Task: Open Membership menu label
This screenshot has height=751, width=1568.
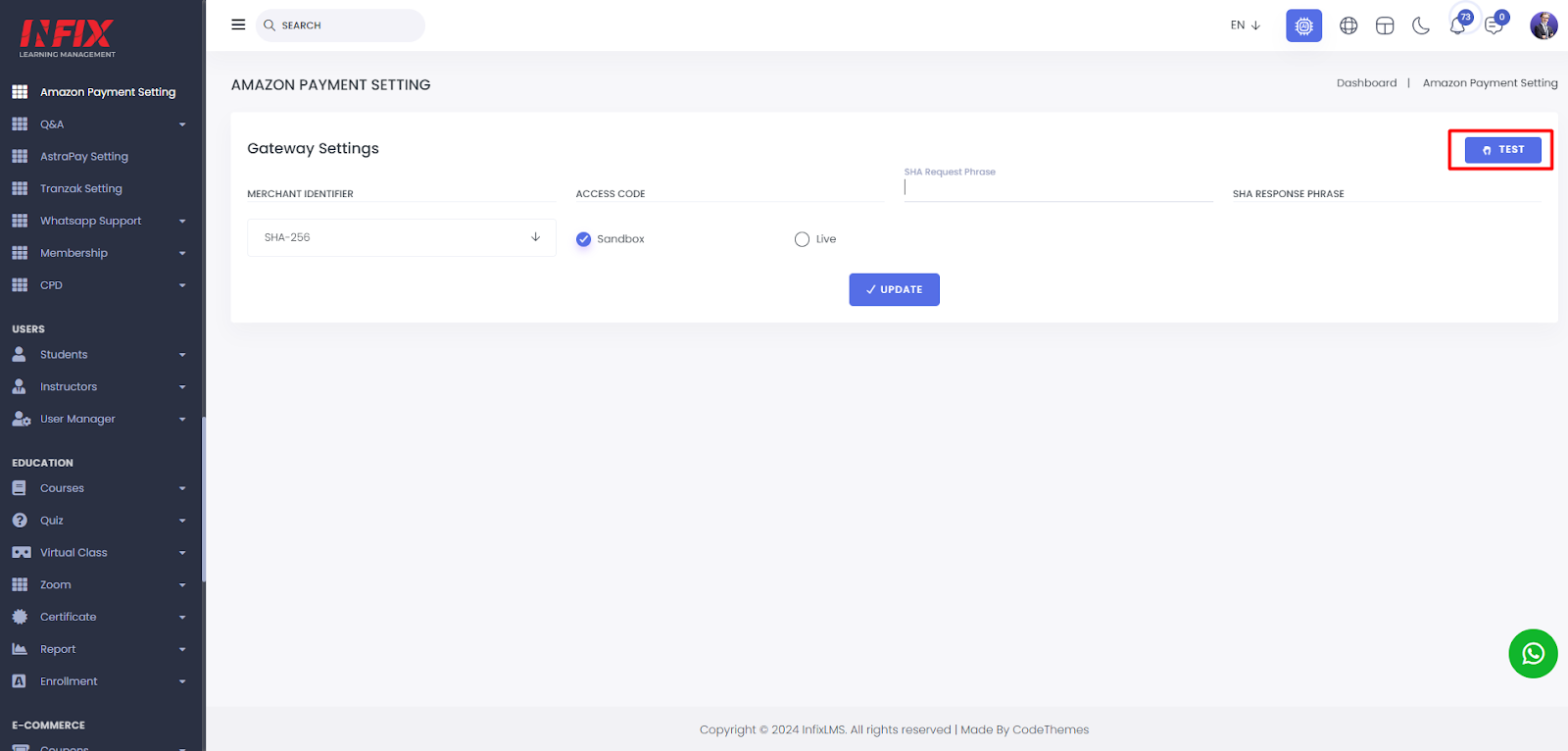Action: (x=73, y=253)
